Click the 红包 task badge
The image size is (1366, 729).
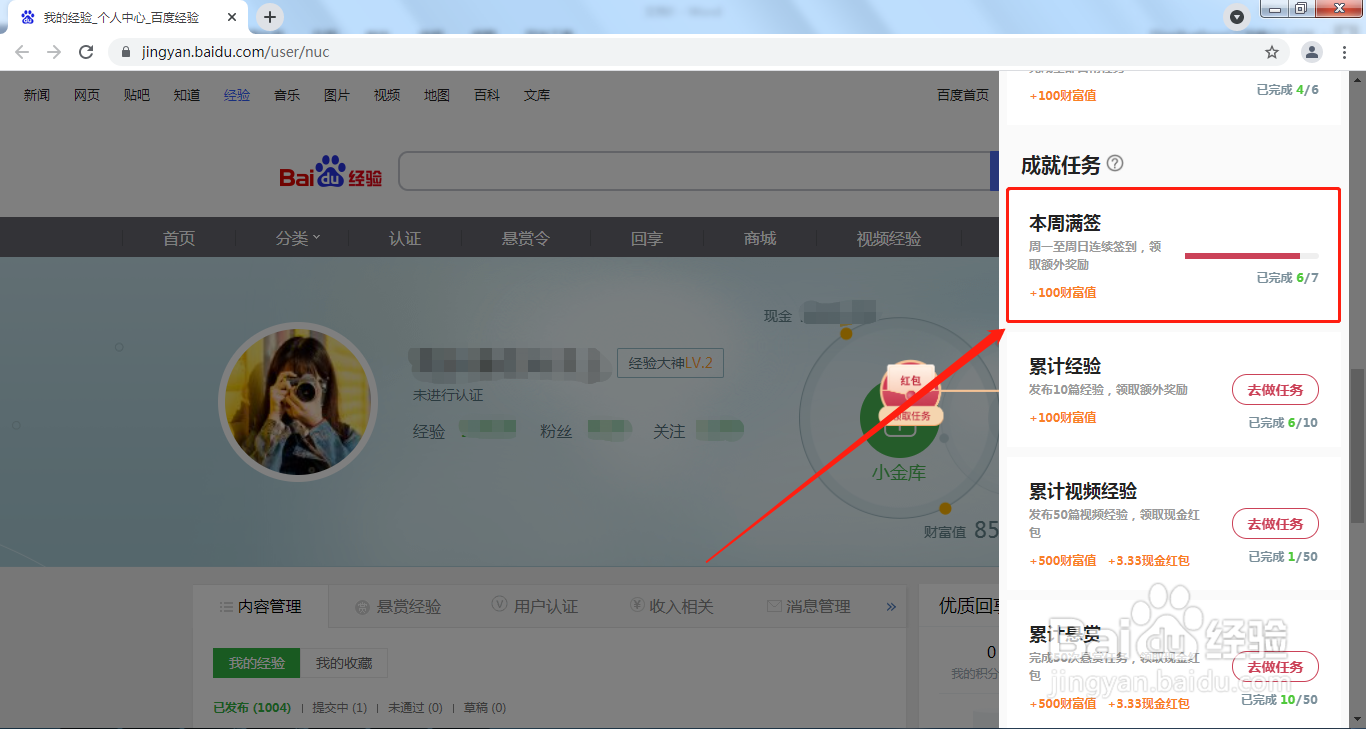(910, 392)
